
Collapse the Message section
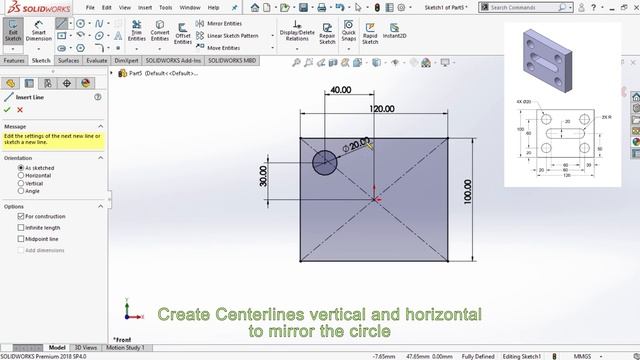100,127
